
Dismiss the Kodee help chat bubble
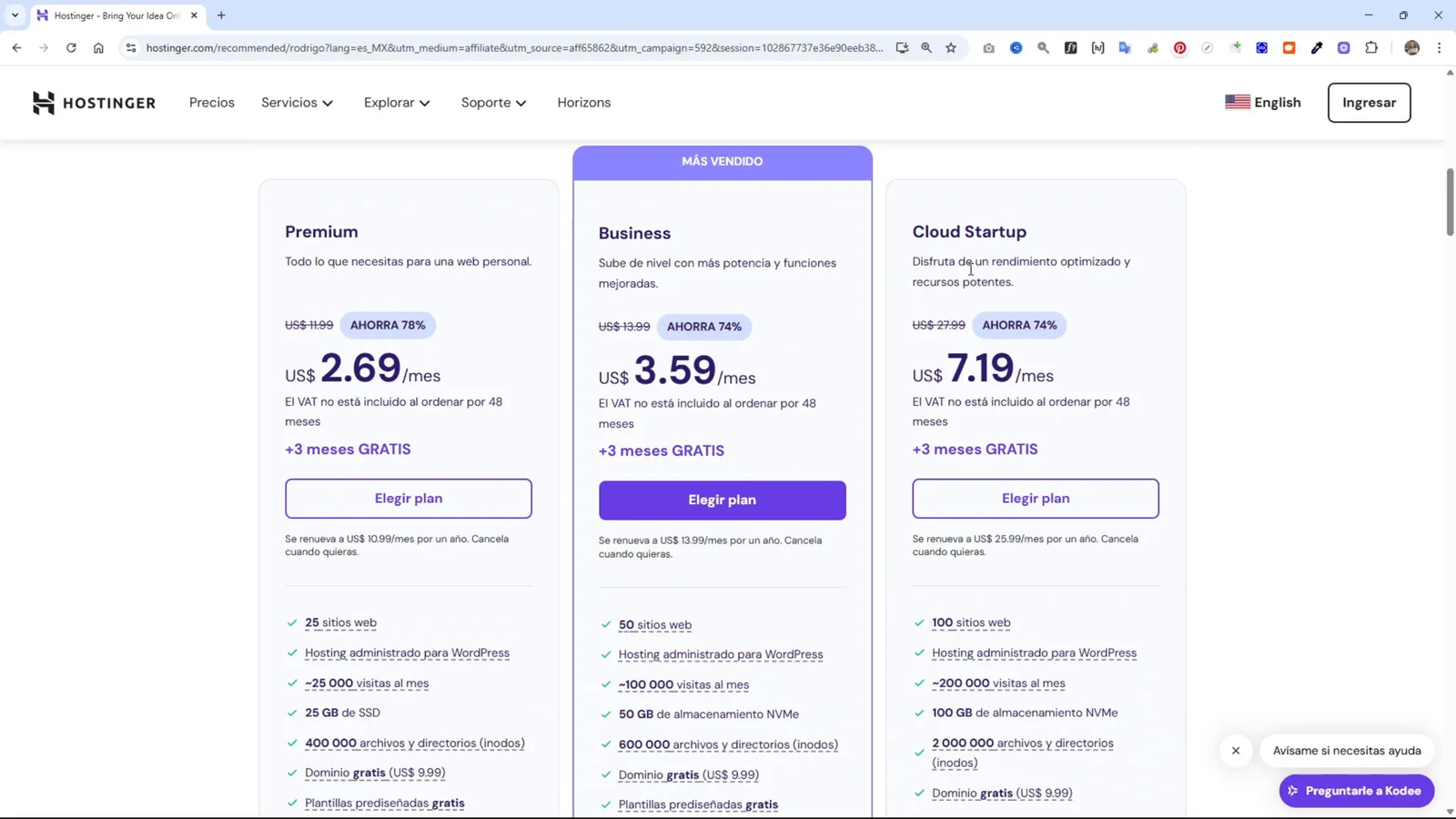point(1235,750)
